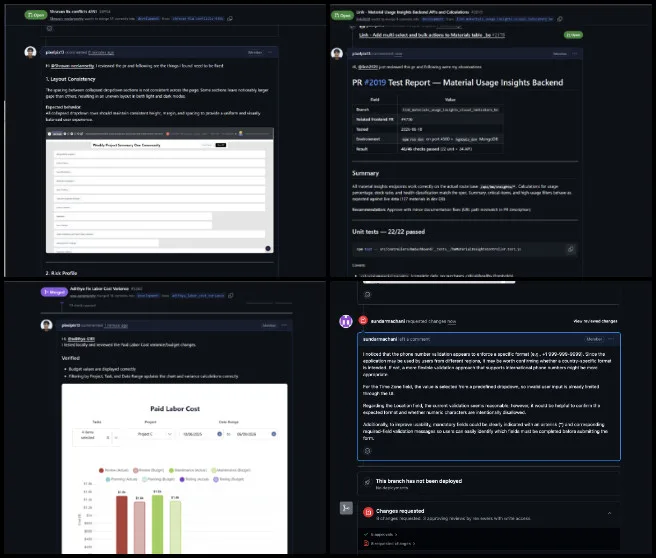The height and width of the screenshot is (558, 656).
Task: Click Merged status badge of Labor Cost PR
Action: pyautogui.click(x=54, y=292)
